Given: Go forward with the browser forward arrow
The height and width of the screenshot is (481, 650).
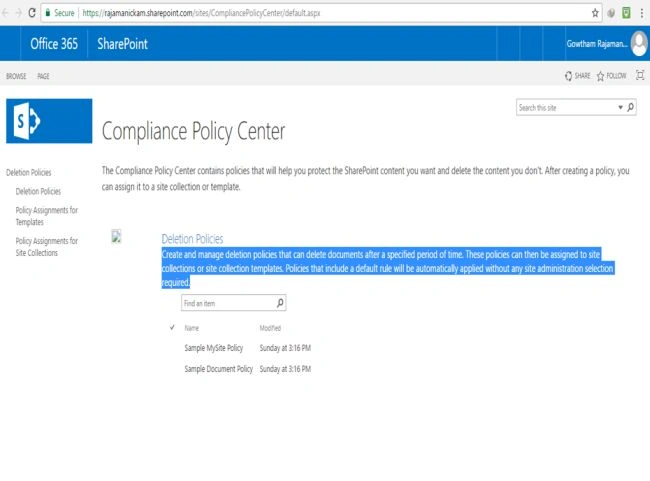Looking at the screenshot, I should 18,13.
